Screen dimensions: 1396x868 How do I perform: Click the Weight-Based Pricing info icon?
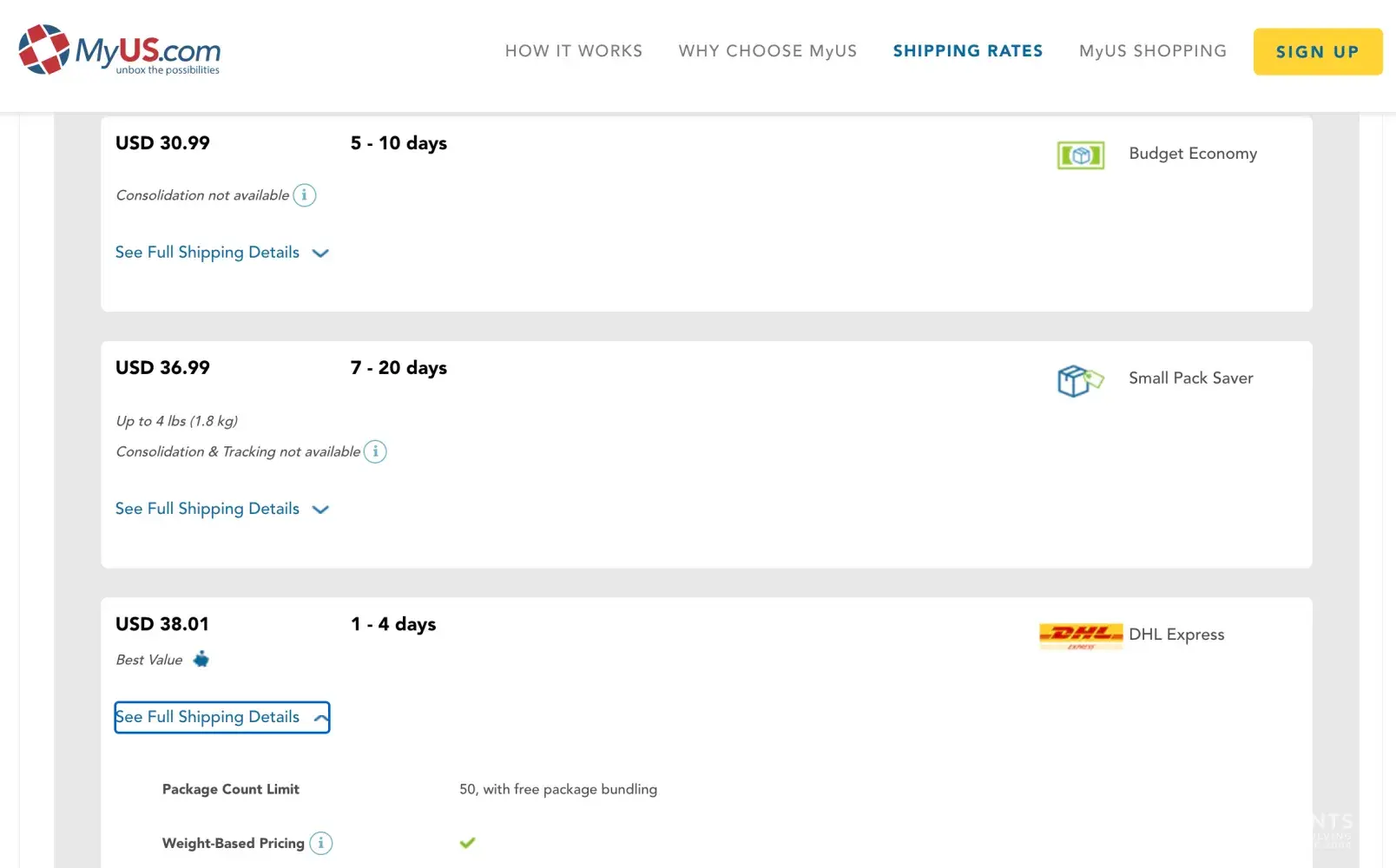click(321, 843)
